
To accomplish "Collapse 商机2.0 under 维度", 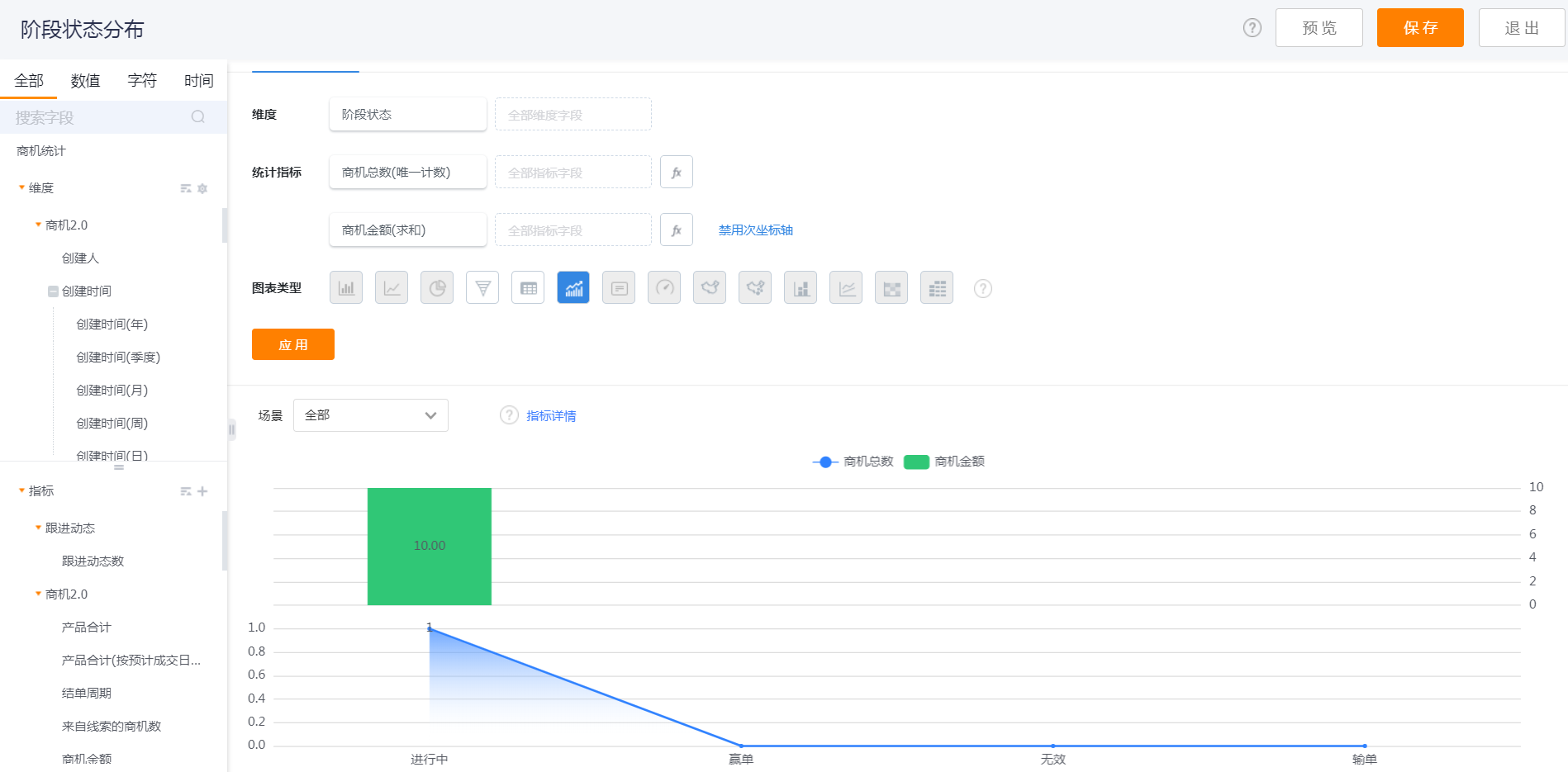I will click(38, 225).
